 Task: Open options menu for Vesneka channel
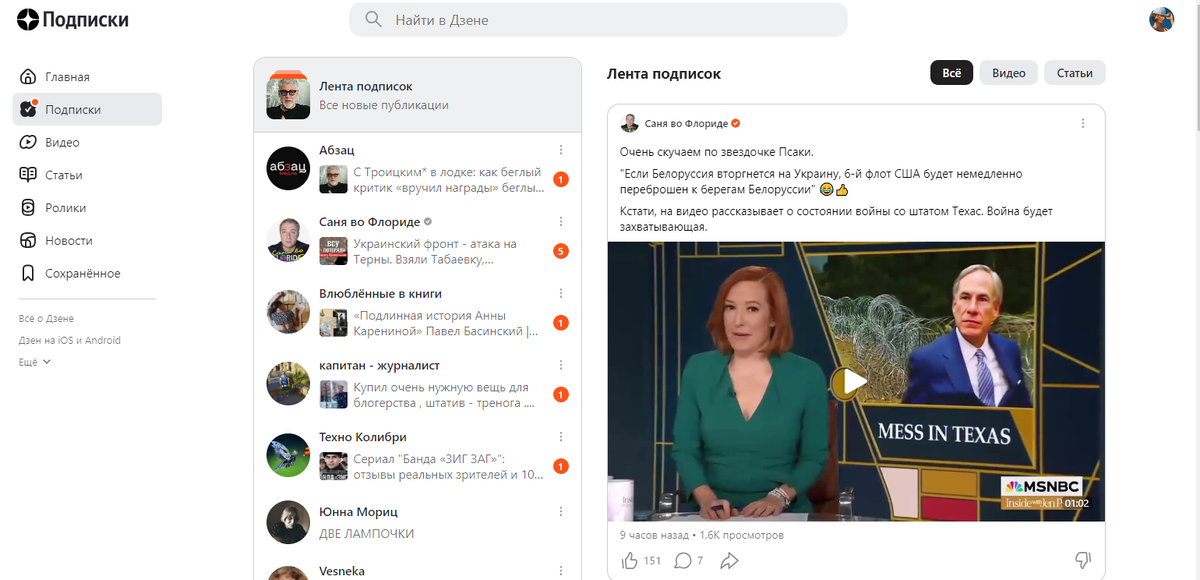[x=561, y=571]
